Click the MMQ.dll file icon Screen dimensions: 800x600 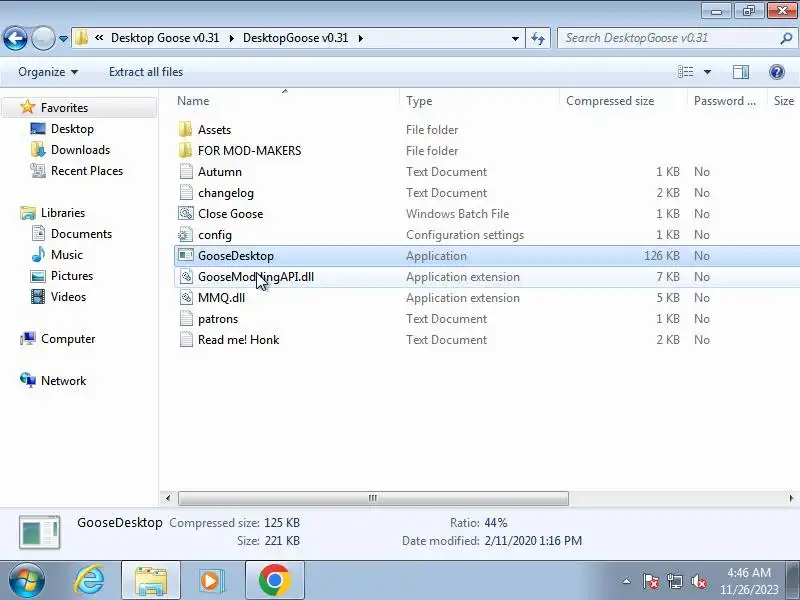[x=186, y=297]
